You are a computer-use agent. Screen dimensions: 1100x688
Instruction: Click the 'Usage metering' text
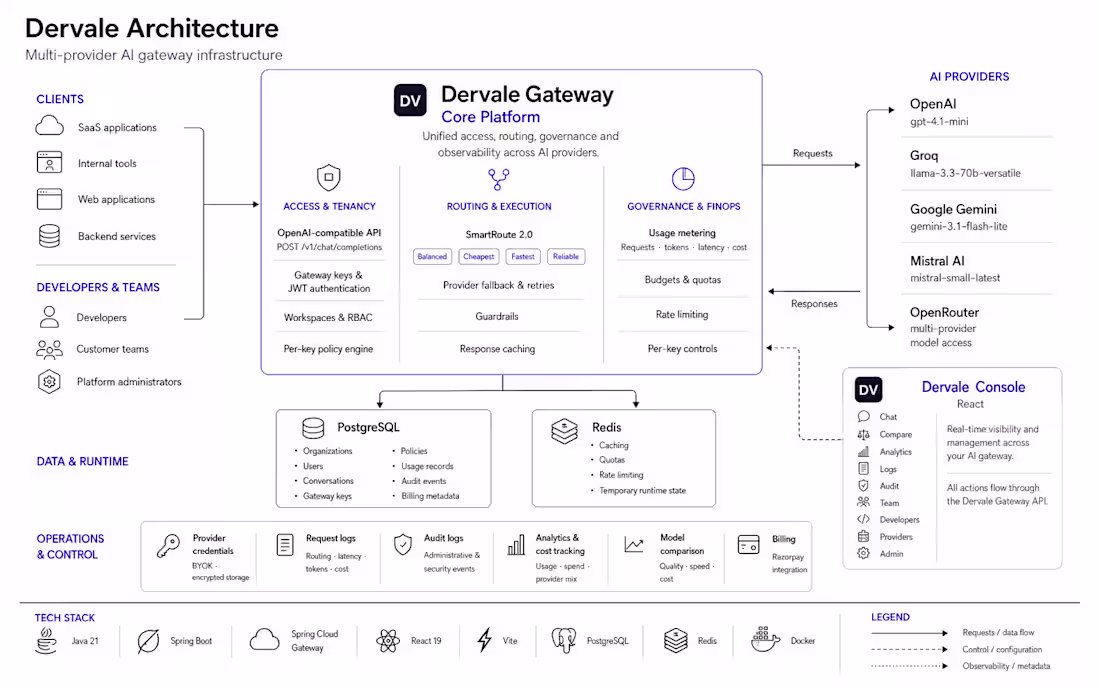point(682,233)
